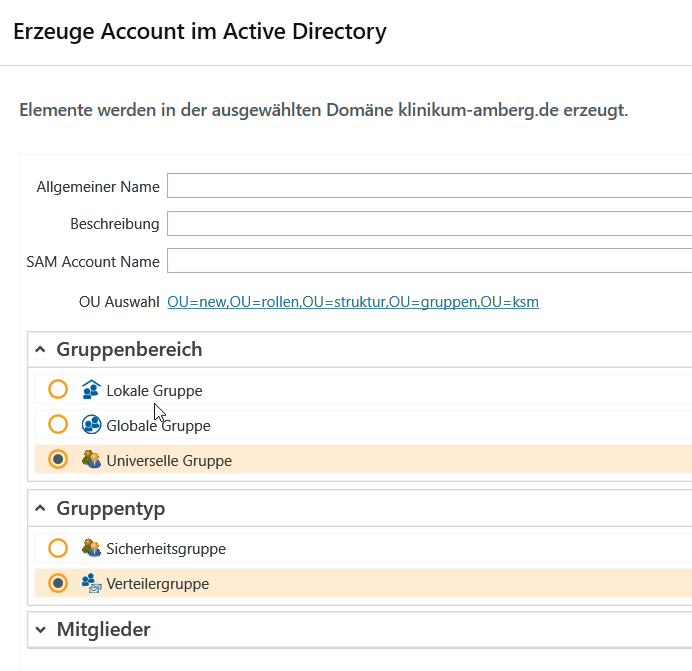Select the Globale Gruppe radio button
Screen dimensions: 692x671
tap(58, 425)
